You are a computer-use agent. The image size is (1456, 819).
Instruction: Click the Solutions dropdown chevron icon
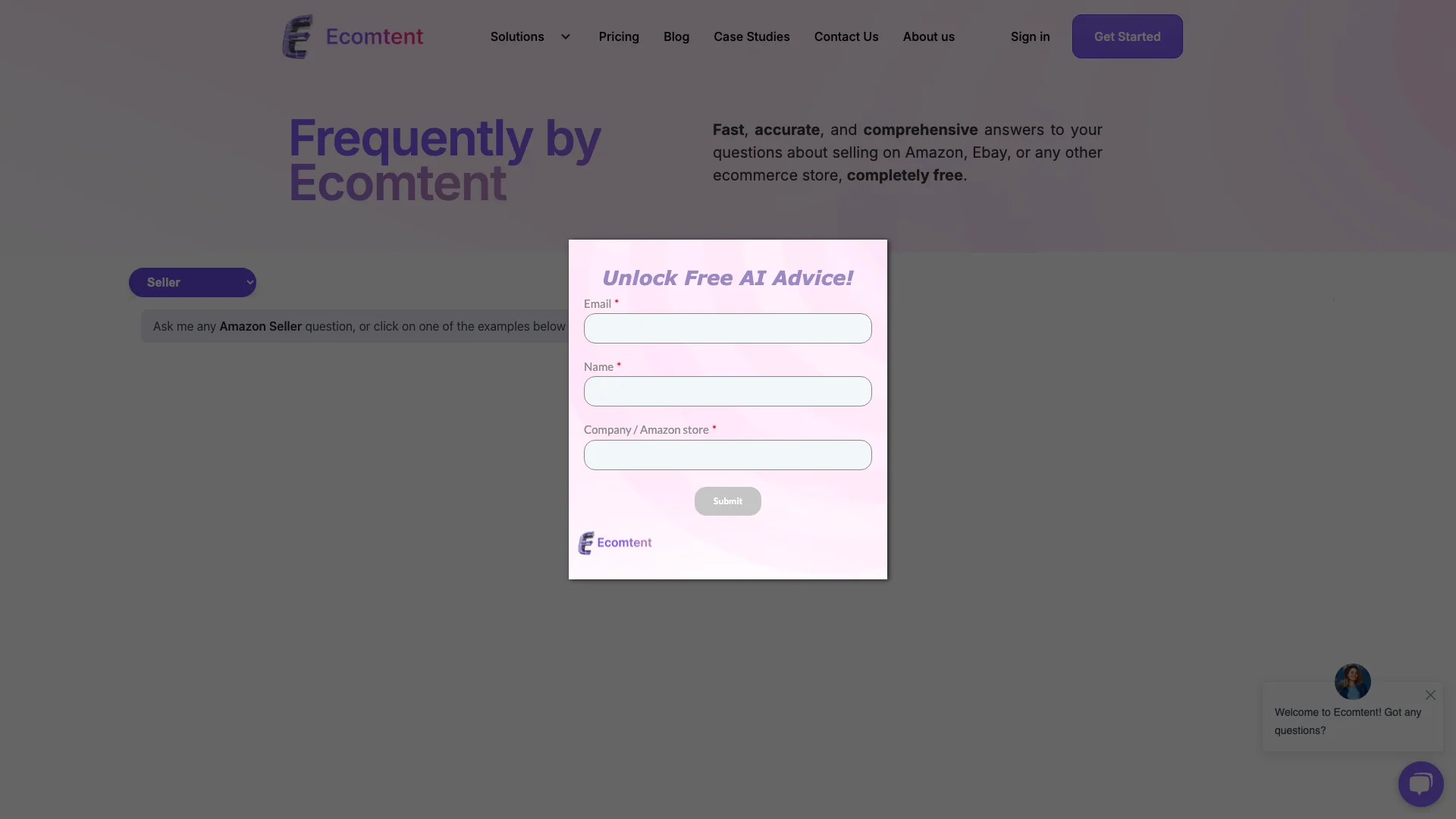565,36
